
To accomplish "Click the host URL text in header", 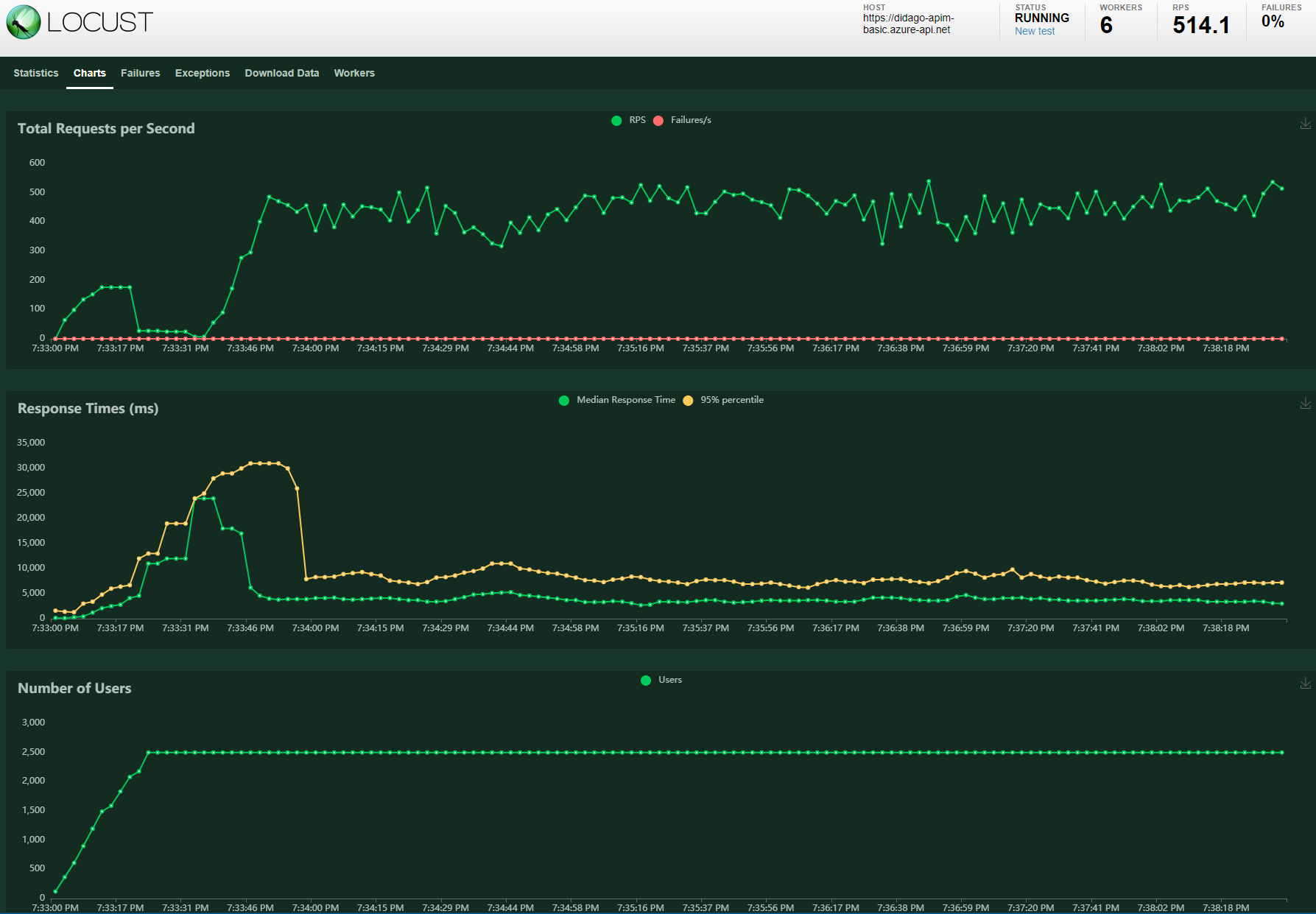I will pos(907,24).
